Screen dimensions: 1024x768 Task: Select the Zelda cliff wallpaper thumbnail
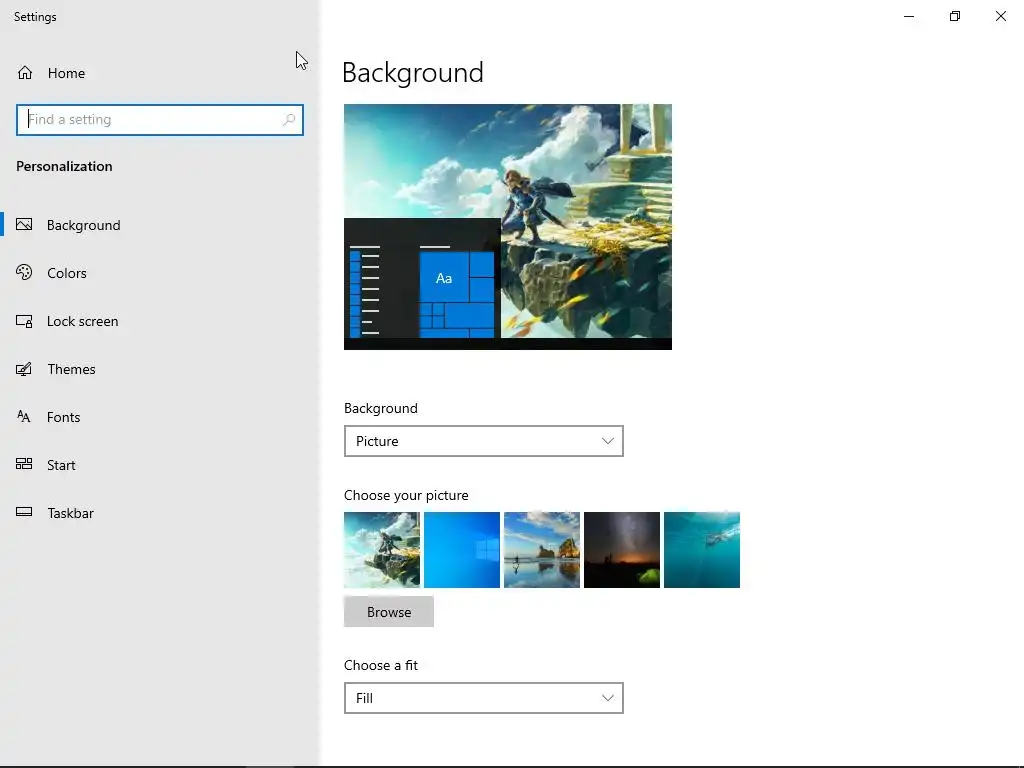point(382,550)
